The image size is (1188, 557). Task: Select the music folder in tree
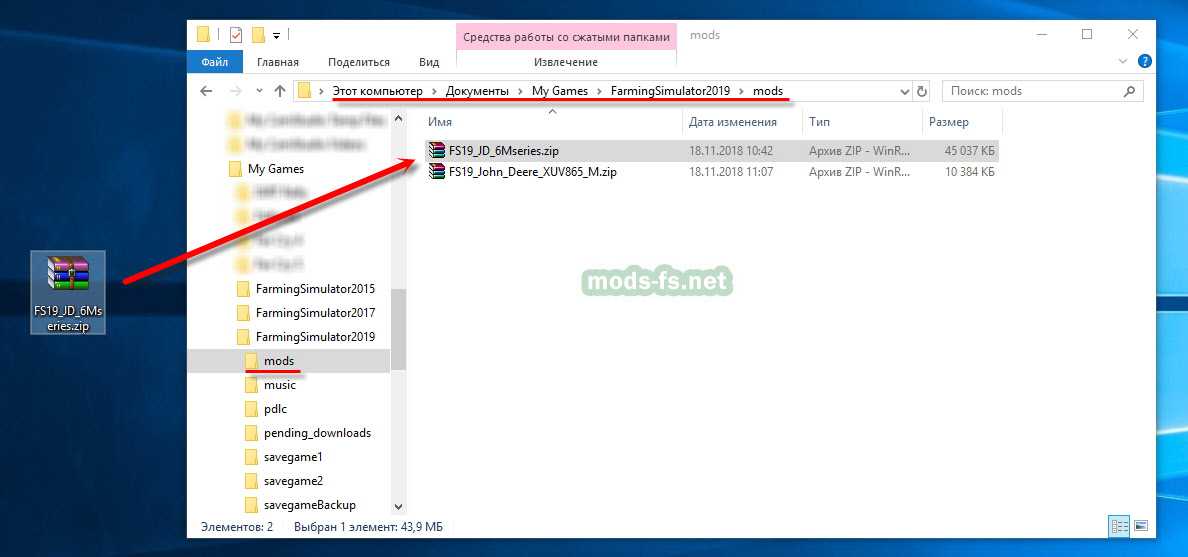pos(280,385)
